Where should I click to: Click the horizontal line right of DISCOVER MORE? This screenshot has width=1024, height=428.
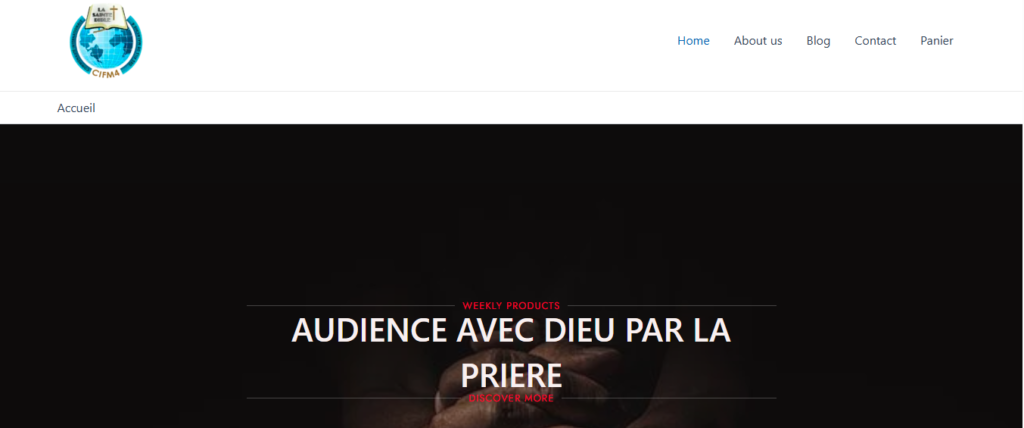(x=669, y=398)
